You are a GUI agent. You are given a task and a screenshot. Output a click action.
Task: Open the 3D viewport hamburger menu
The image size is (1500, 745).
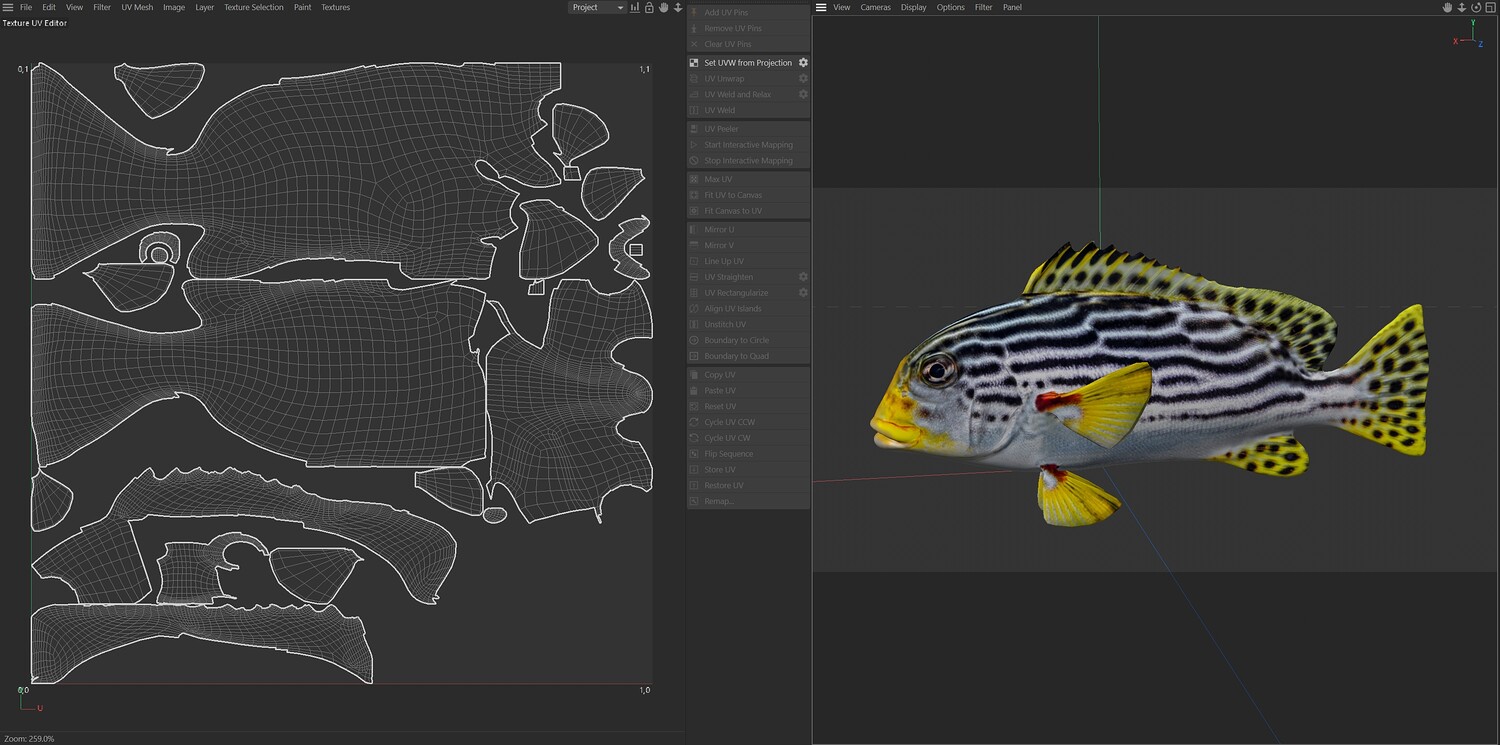[x=821, y=7]
